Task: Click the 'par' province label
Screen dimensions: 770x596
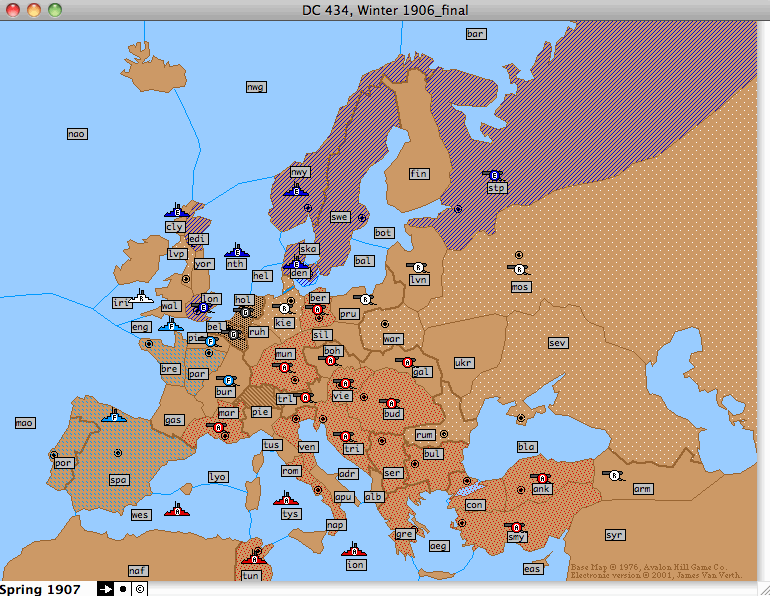Action: coord(198,374)
